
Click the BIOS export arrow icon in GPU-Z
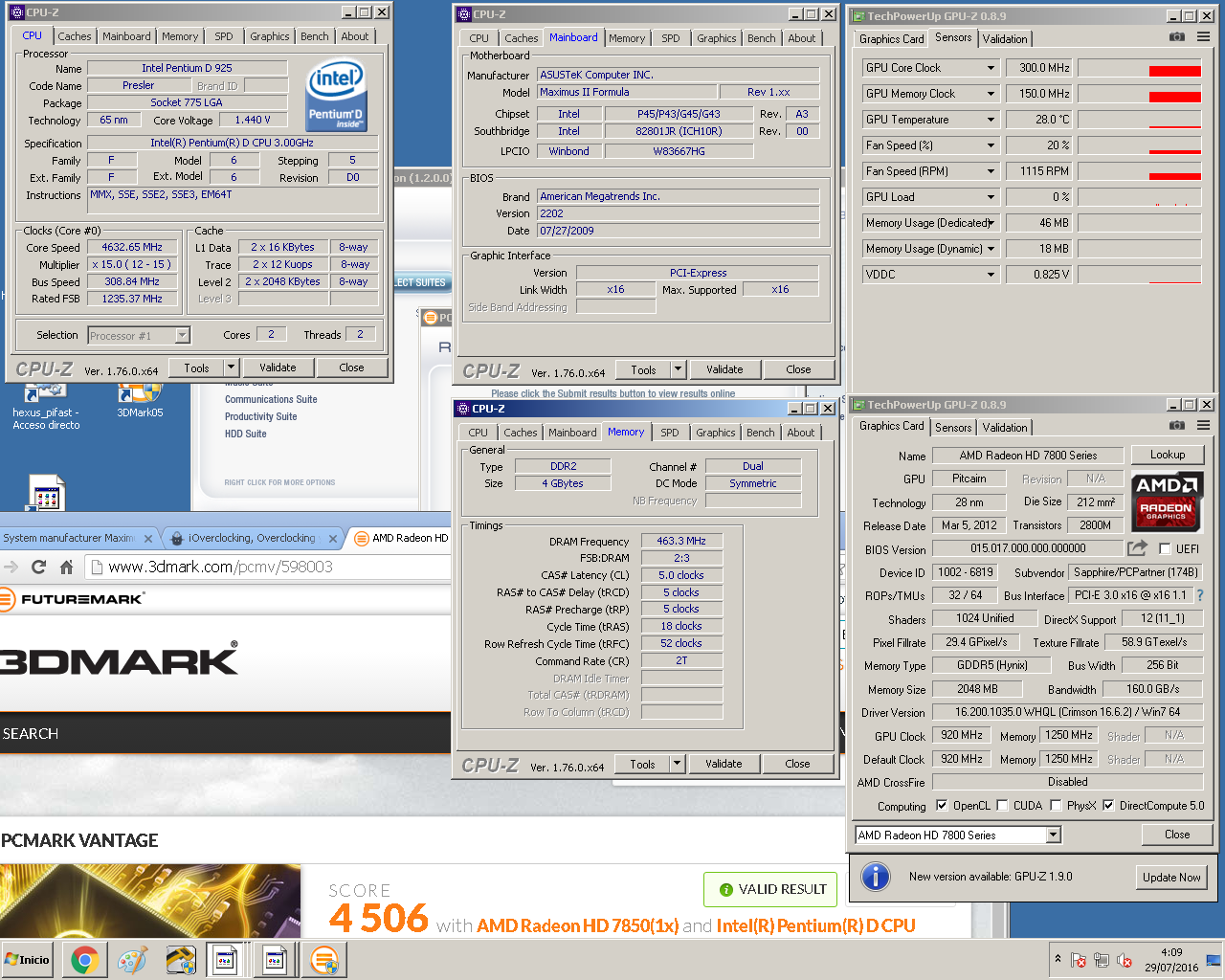(1137, 548)
